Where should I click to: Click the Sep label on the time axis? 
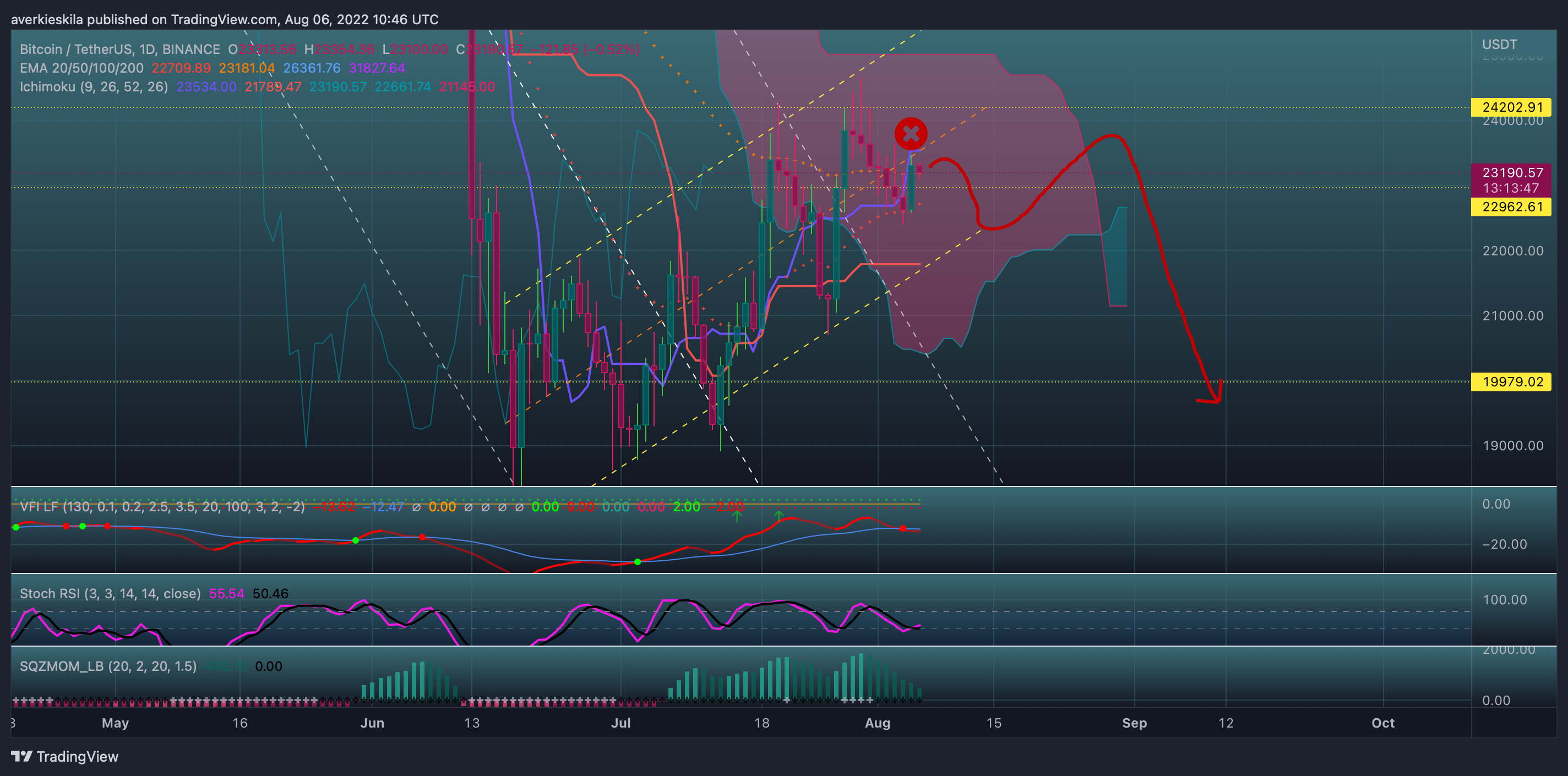point(1135,723)
